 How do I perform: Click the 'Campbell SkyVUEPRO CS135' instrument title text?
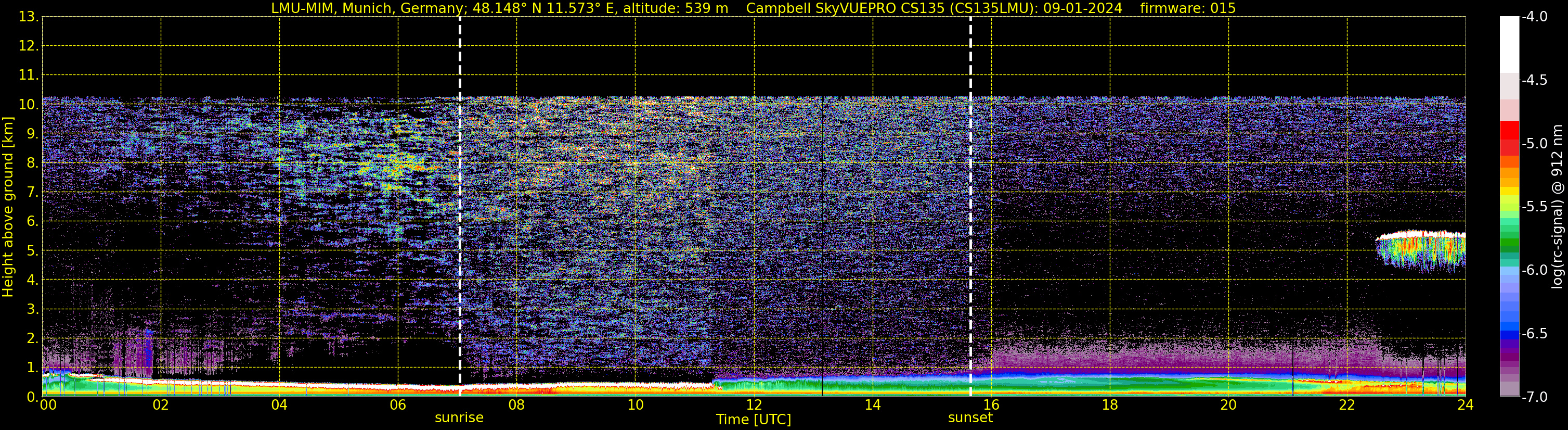845,8
